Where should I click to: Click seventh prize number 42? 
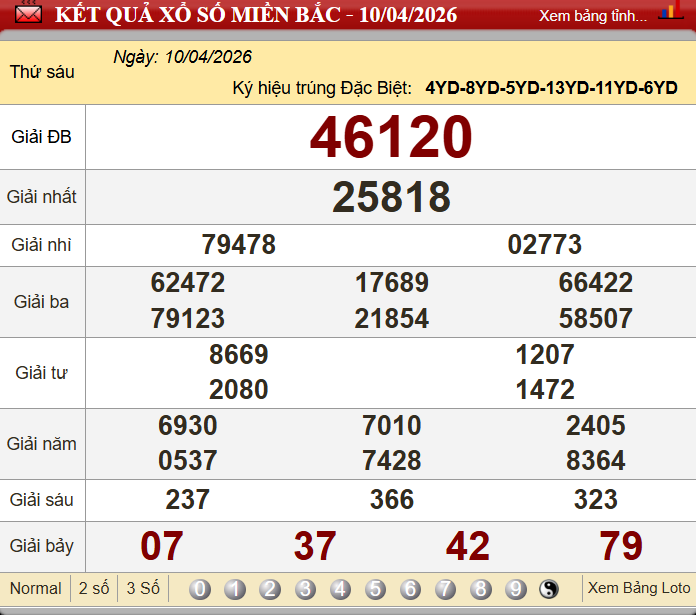tap(468, 546)
